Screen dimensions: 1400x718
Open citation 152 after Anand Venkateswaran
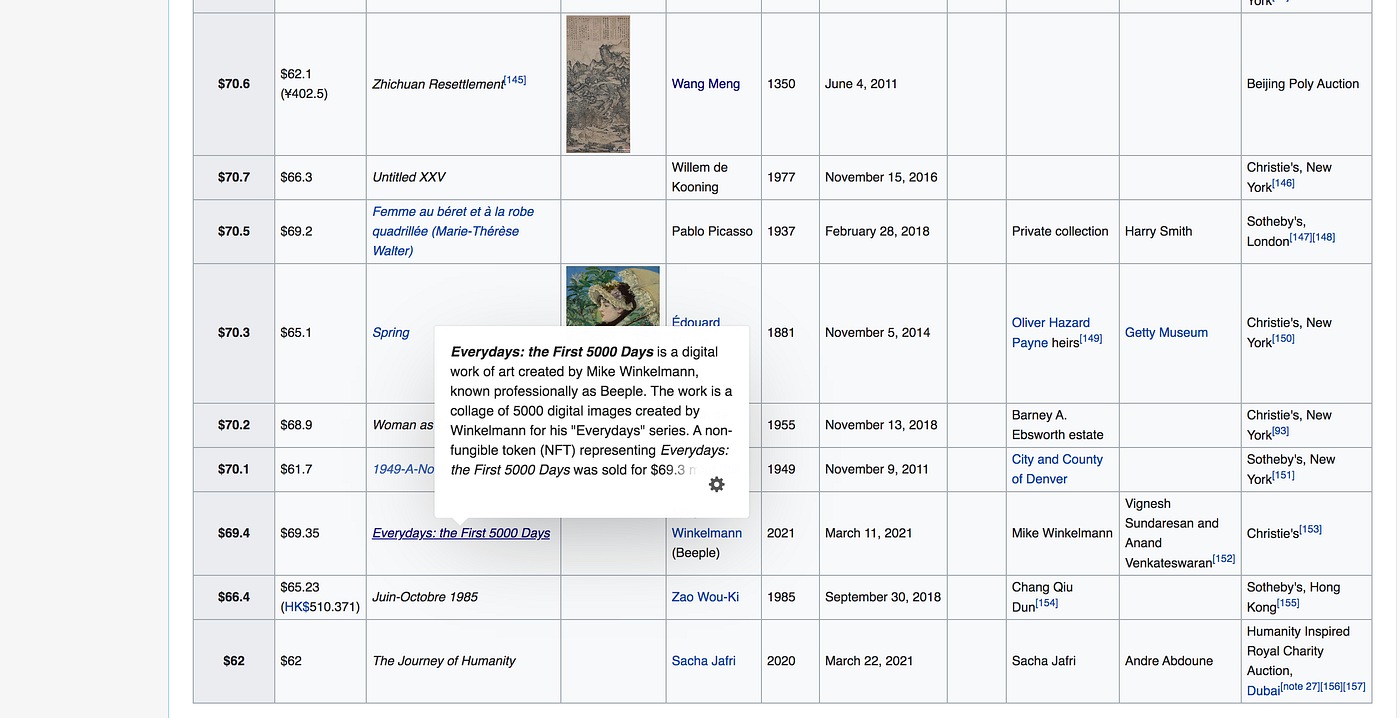tap(1224, 559)
